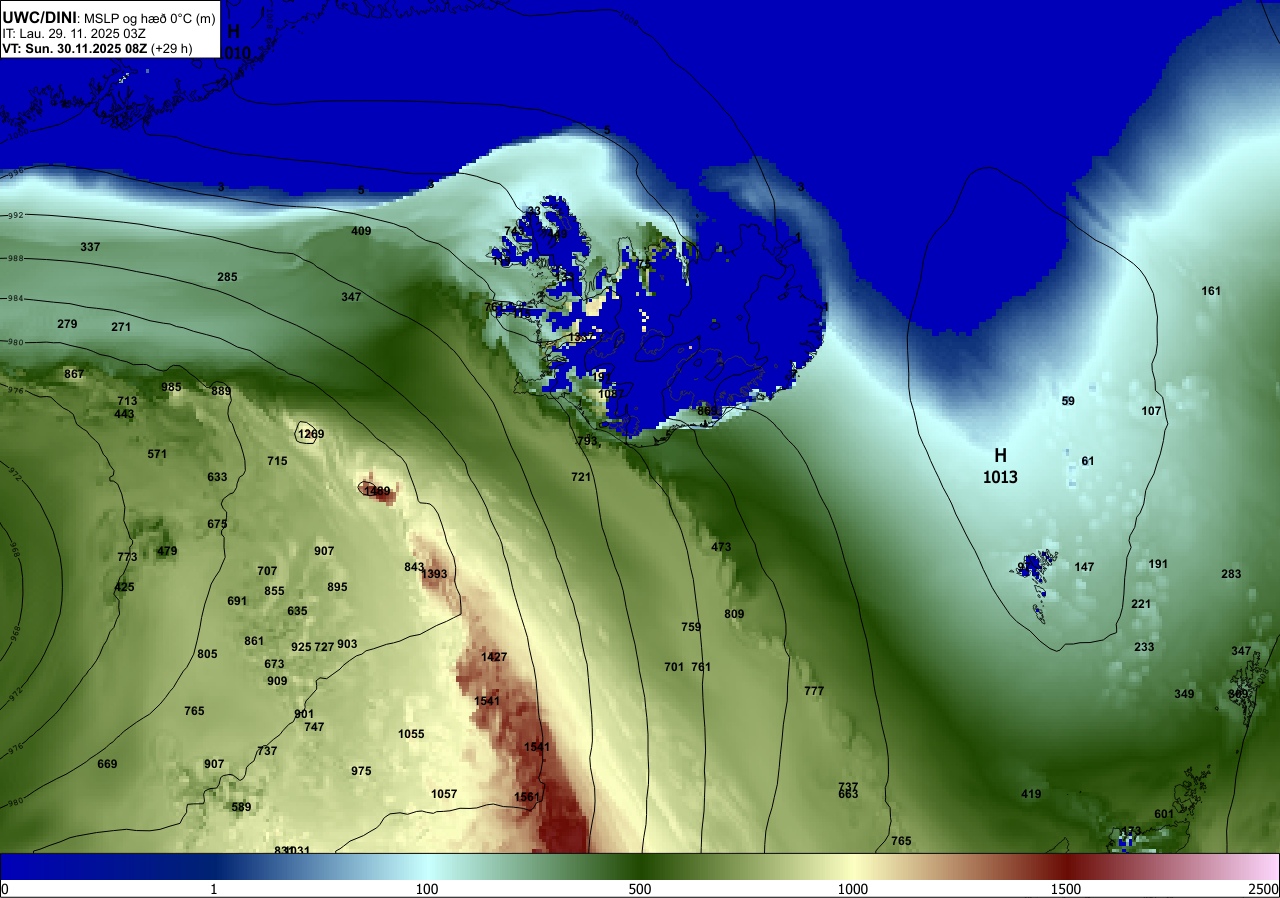Click the VT: Sun. 30.11.2025 08Z line
Image resolution: width=1280 pixels, height=898 pixels.
point(97,47)
